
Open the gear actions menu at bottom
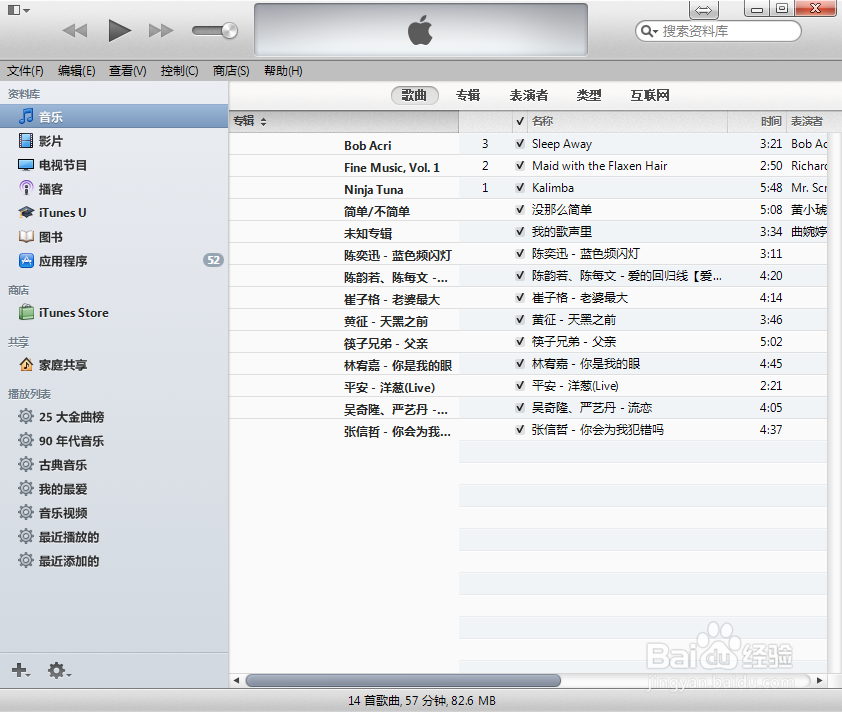pos(59,670)
